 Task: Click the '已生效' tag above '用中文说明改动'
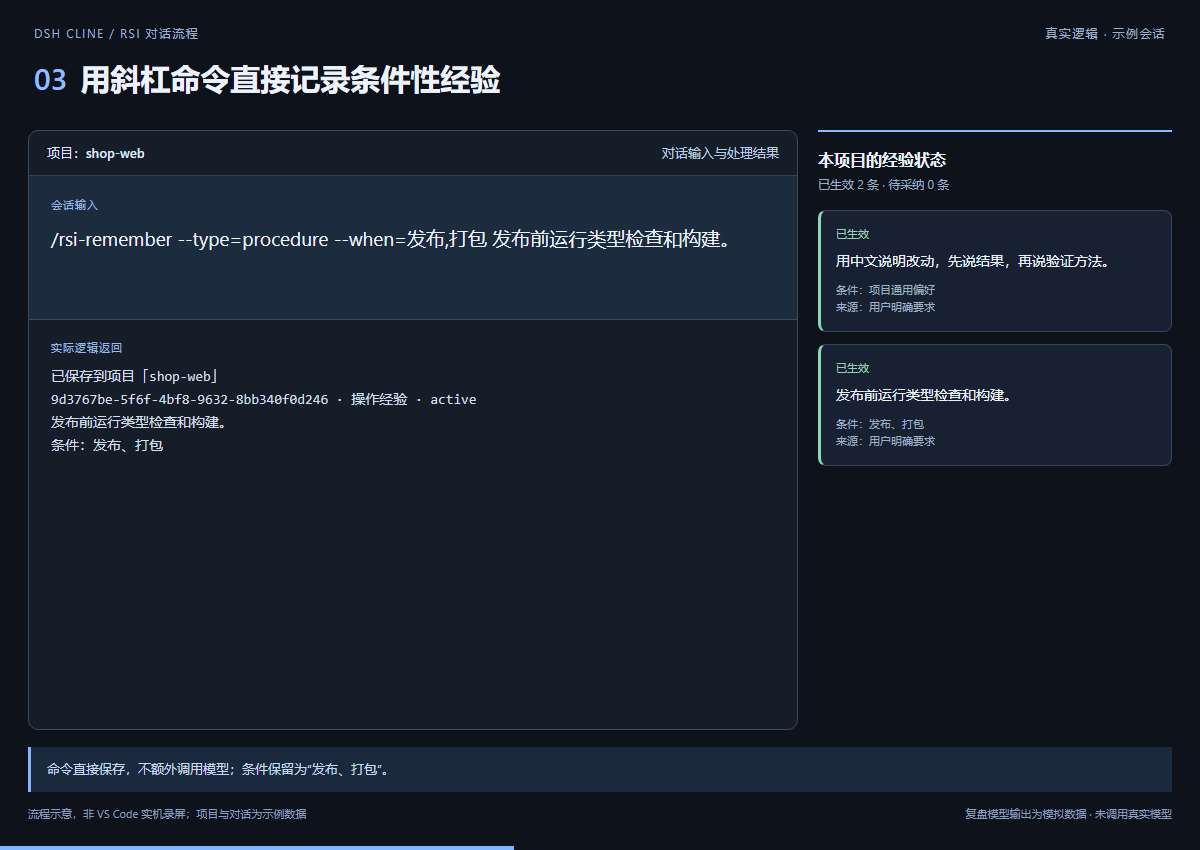[853, 234]
